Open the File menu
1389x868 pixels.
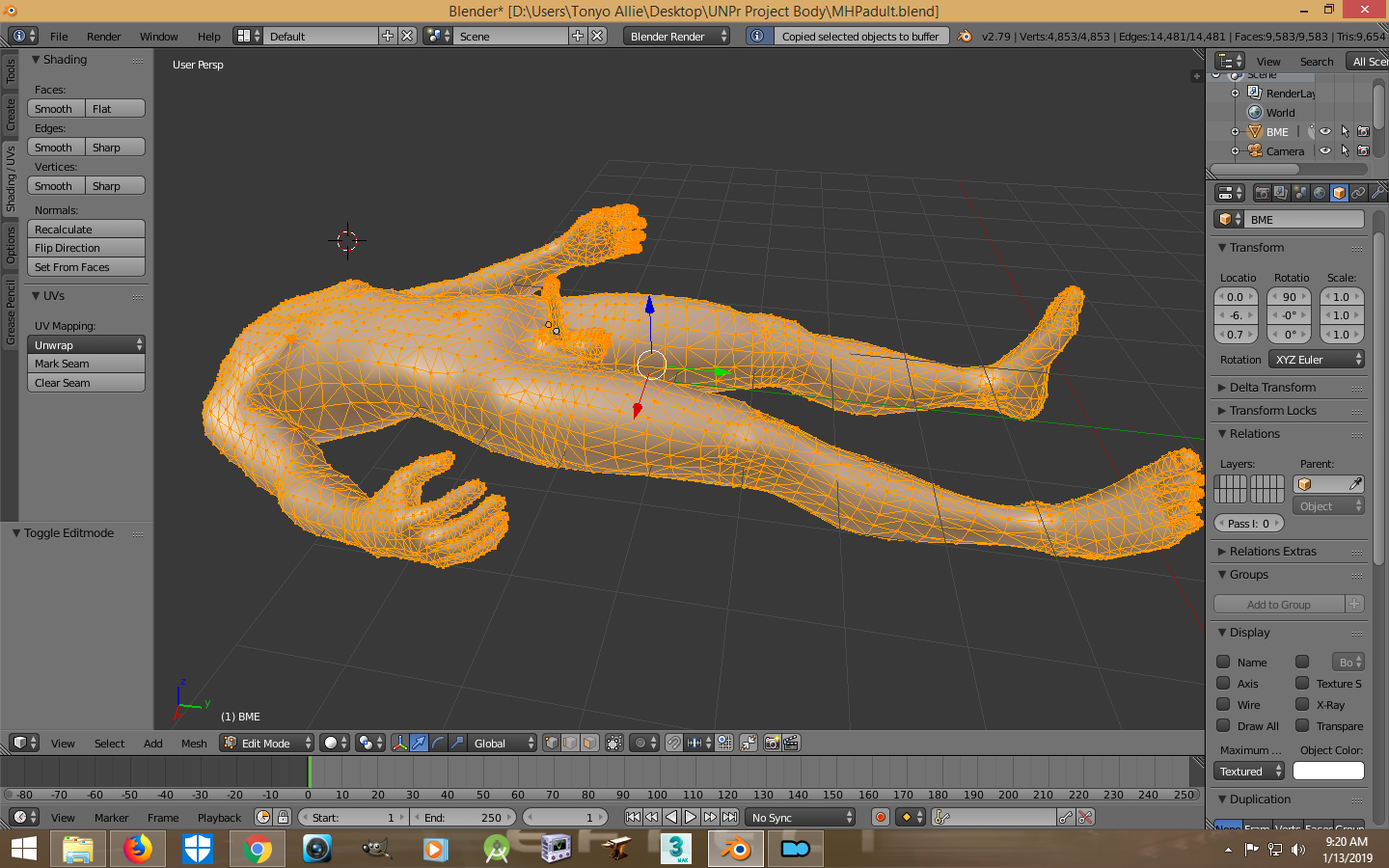(59, 37)
